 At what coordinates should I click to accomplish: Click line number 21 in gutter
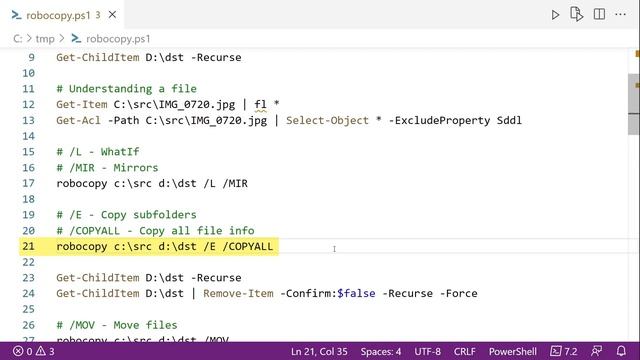[29, 247]
